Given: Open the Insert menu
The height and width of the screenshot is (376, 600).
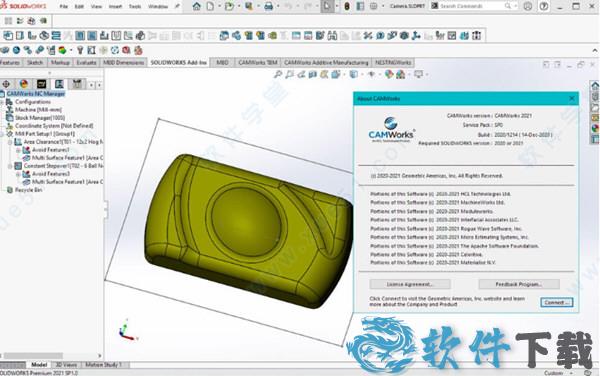Looking at the screenshot, I should point(115,7).
